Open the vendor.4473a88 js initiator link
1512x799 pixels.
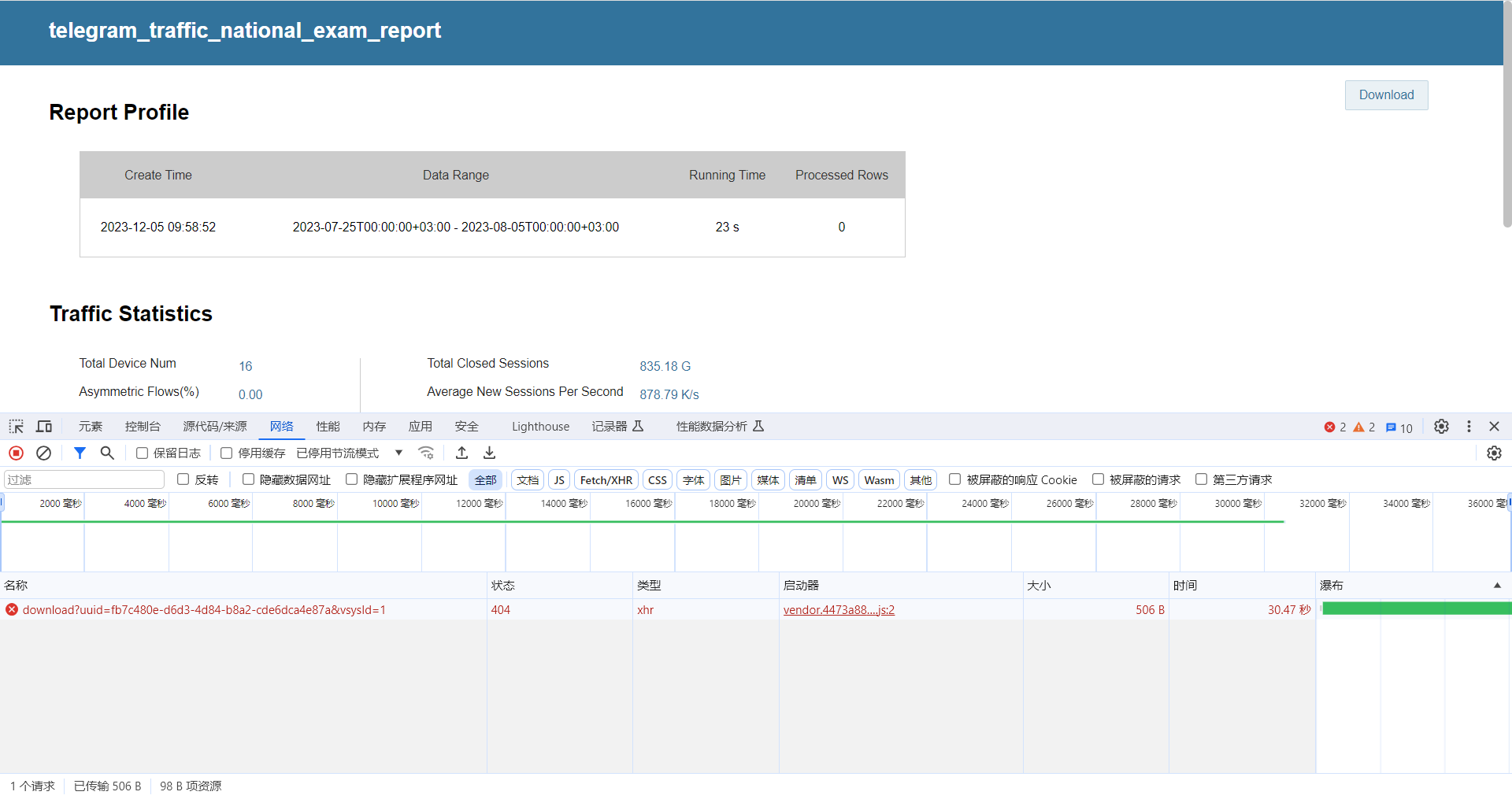tap(839, 610)
